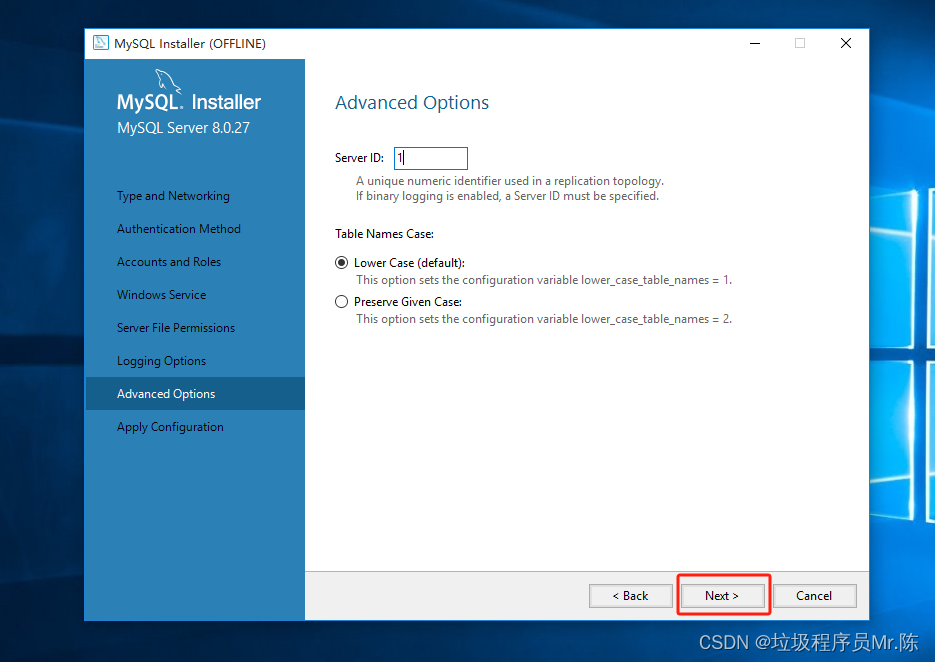Click inside the Server ID input field
Image resolution: width=935 pixels, height=662 pixels.
point(431,158)
